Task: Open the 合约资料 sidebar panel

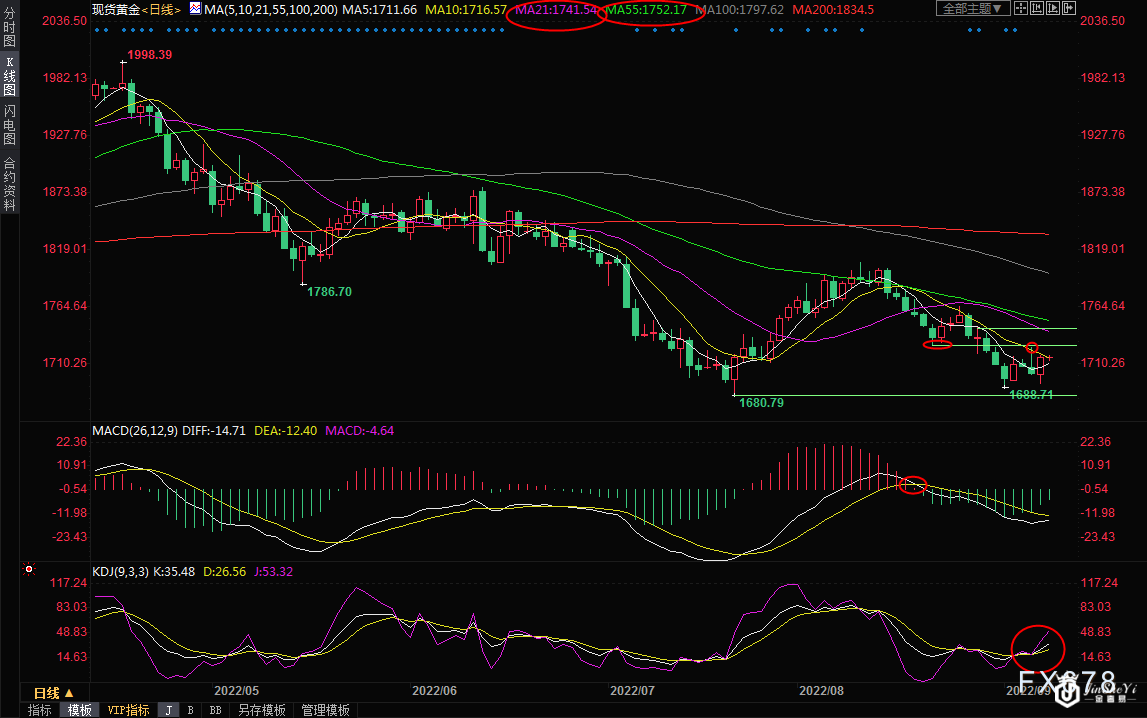Action: 9,183
